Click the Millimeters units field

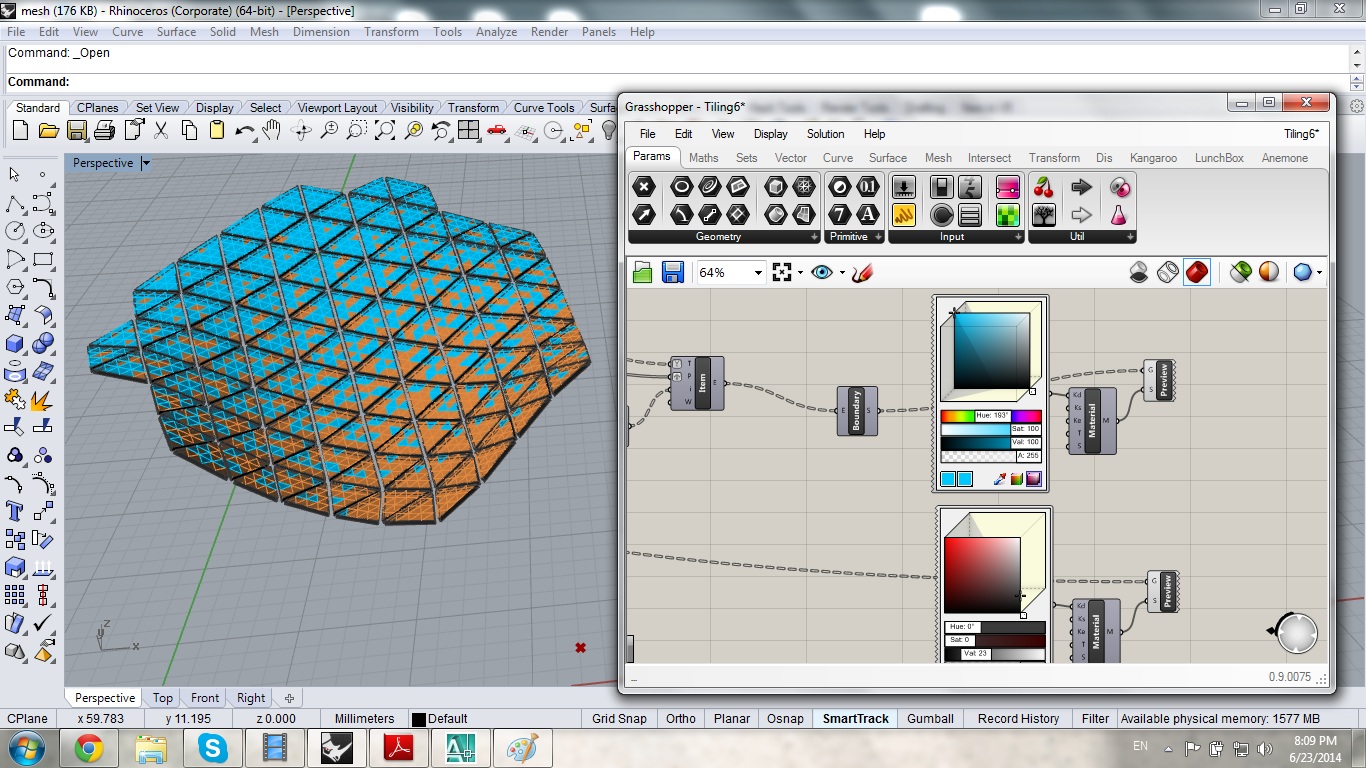point(364,718)
